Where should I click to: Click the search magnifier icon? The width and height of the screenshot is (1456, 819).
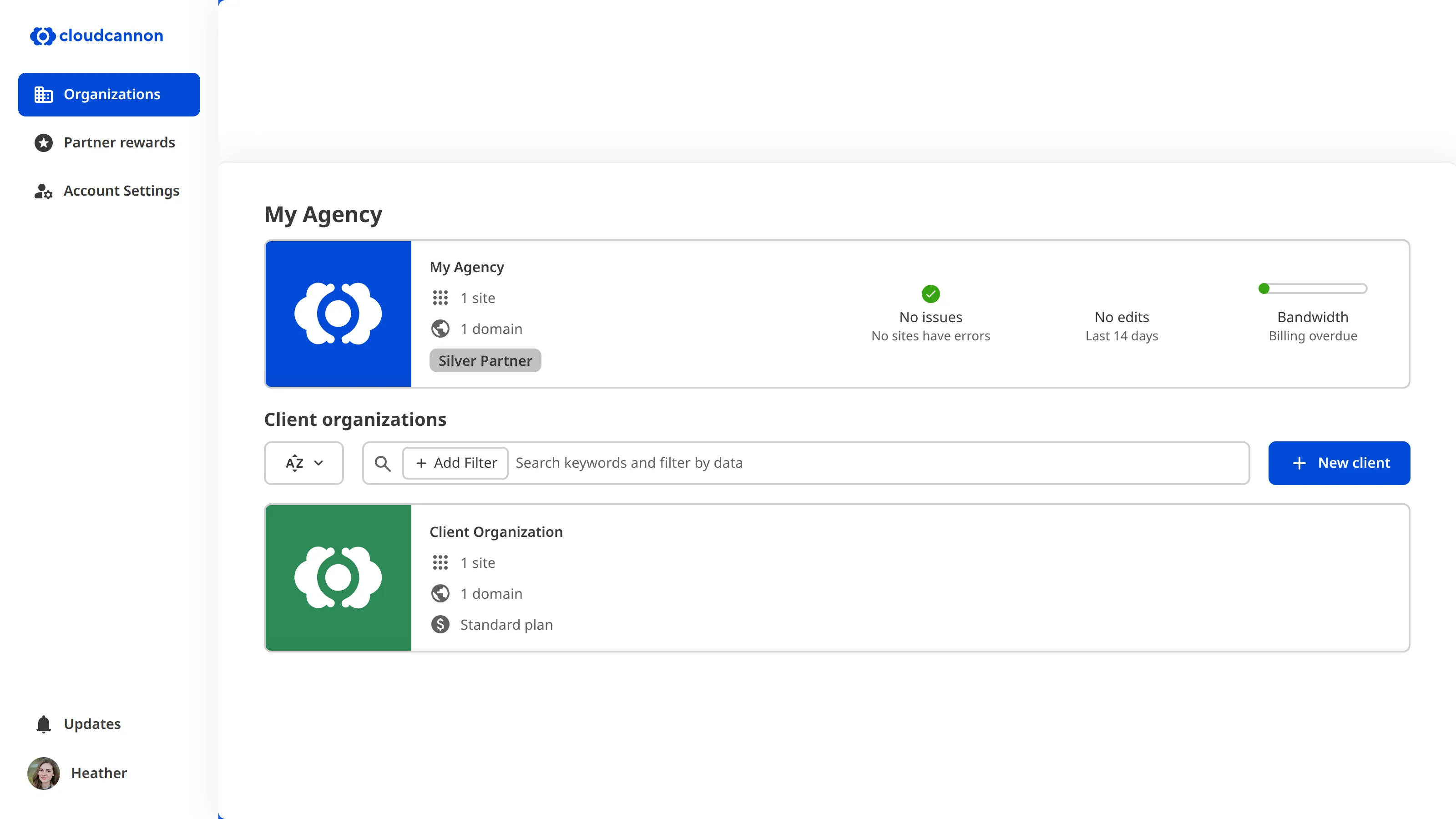click(383, 462)
